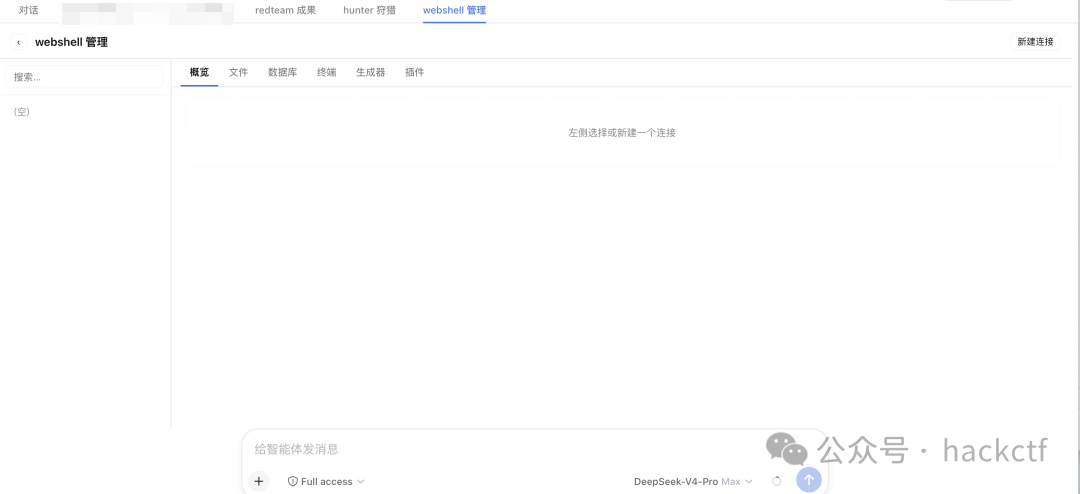Open the Full access permission dropdown
1080x494 pixels.
pyautogui.click(x=326, y=482)
